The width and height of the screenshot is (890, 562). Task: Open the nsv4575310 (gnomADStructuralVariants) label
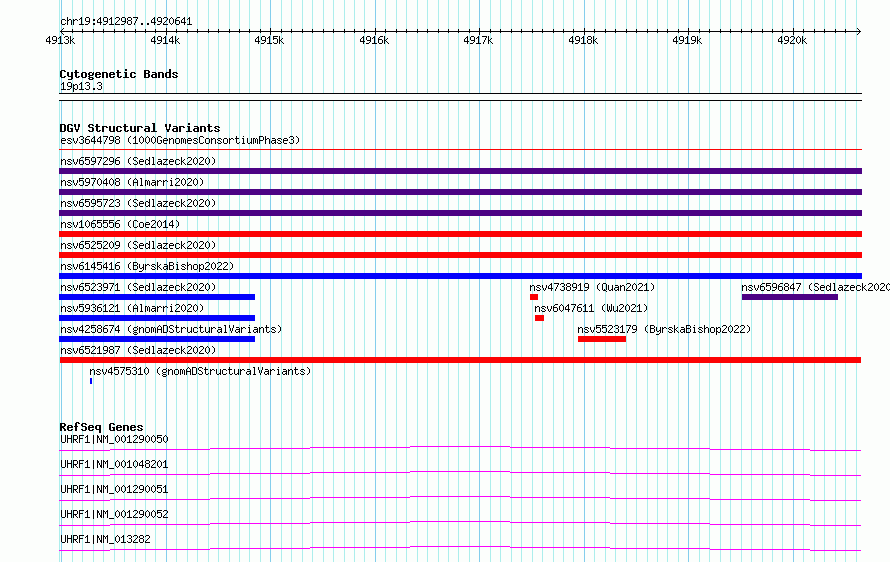tap(200, 371)
